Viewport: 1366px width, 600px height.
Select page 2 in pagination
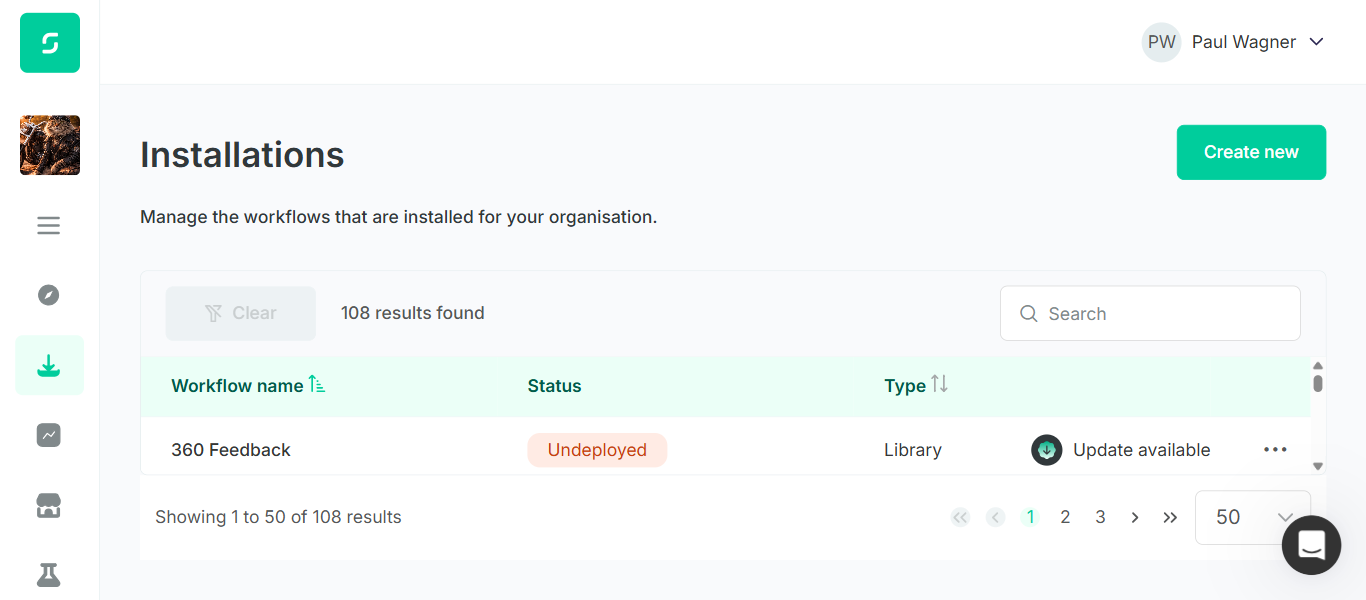pos(1065,517)
